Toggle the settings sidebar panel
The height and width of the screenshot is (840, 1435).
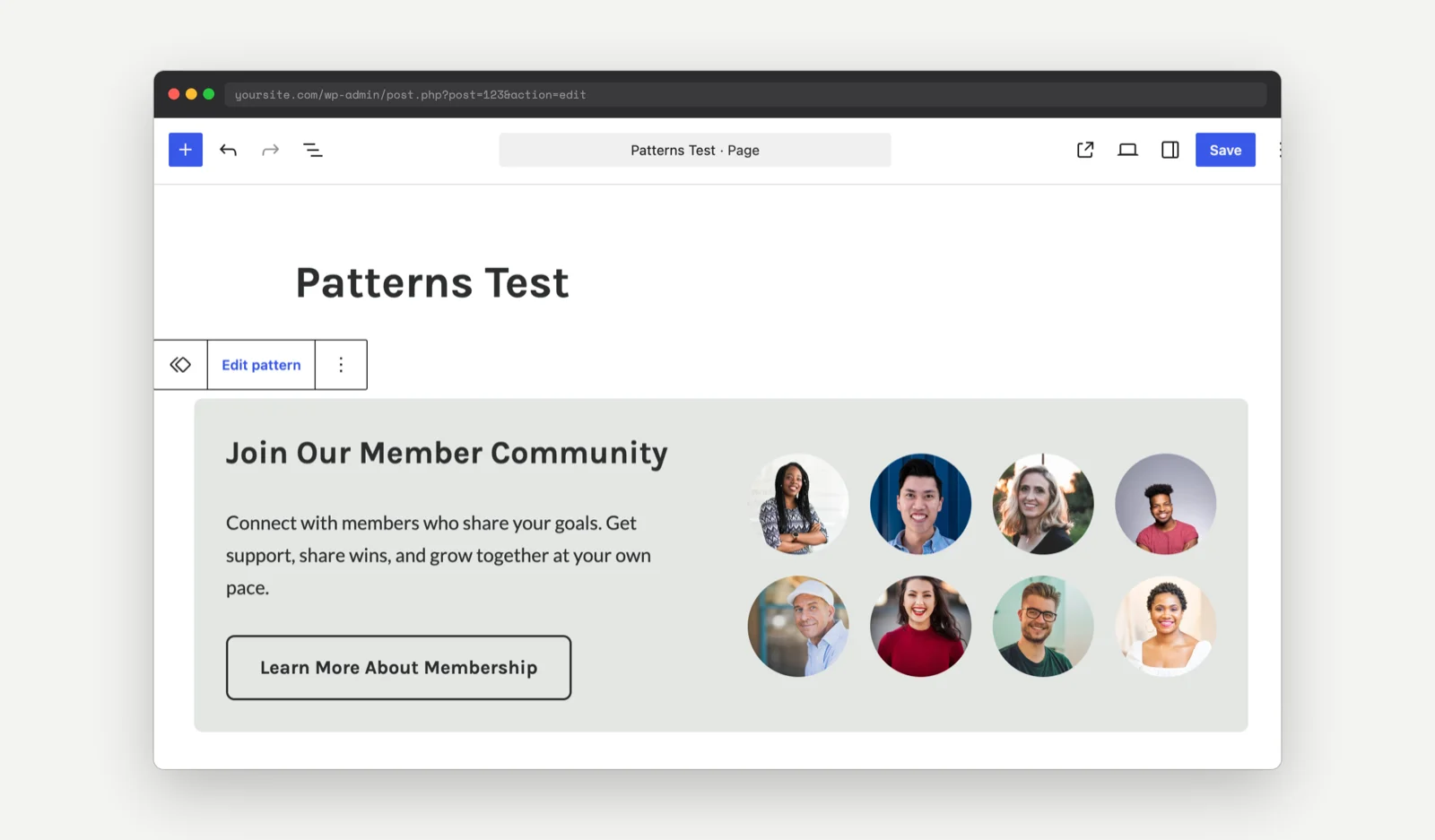1170,150
